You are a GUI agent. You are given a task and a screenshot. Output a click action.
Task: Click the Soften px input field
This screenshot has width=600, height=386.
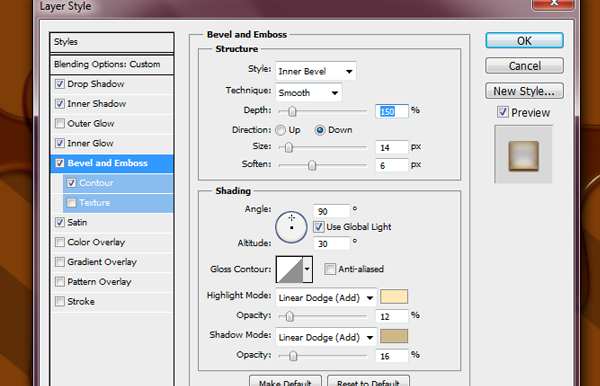[x=392, y=165]
